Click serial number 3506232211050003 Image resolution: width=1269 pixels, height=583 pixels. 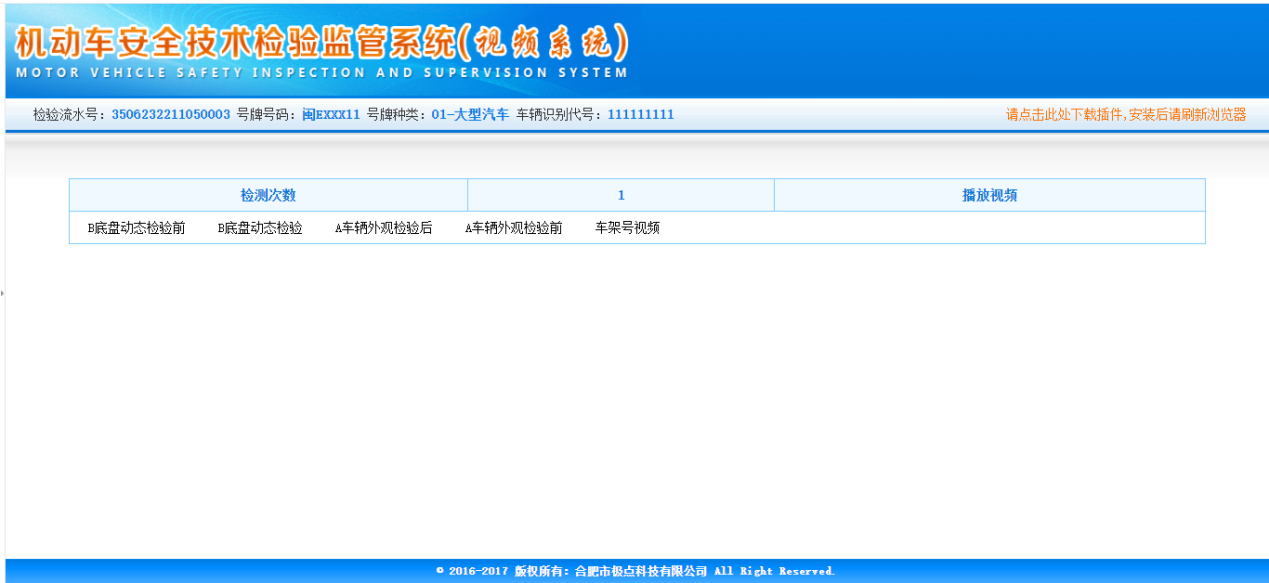(171, 115)
